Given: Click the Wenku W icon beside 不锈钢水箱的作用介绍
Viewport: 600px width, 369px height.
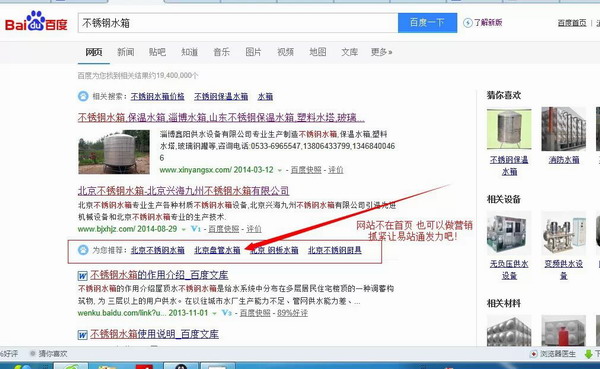Looking at the screenshot, I should click(x=83, y=276).
